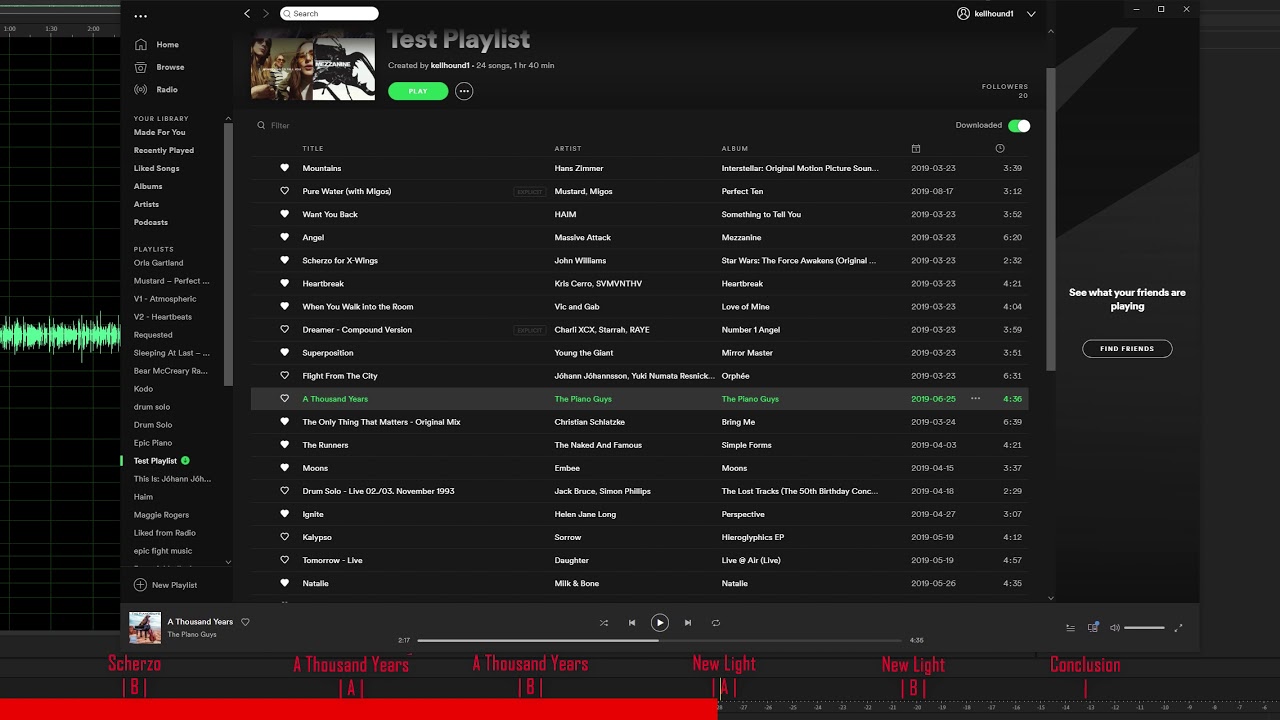The width and height of the screenshot is (1280, 720).
Task: Open Made For You library section
Action: click(159, 133)
